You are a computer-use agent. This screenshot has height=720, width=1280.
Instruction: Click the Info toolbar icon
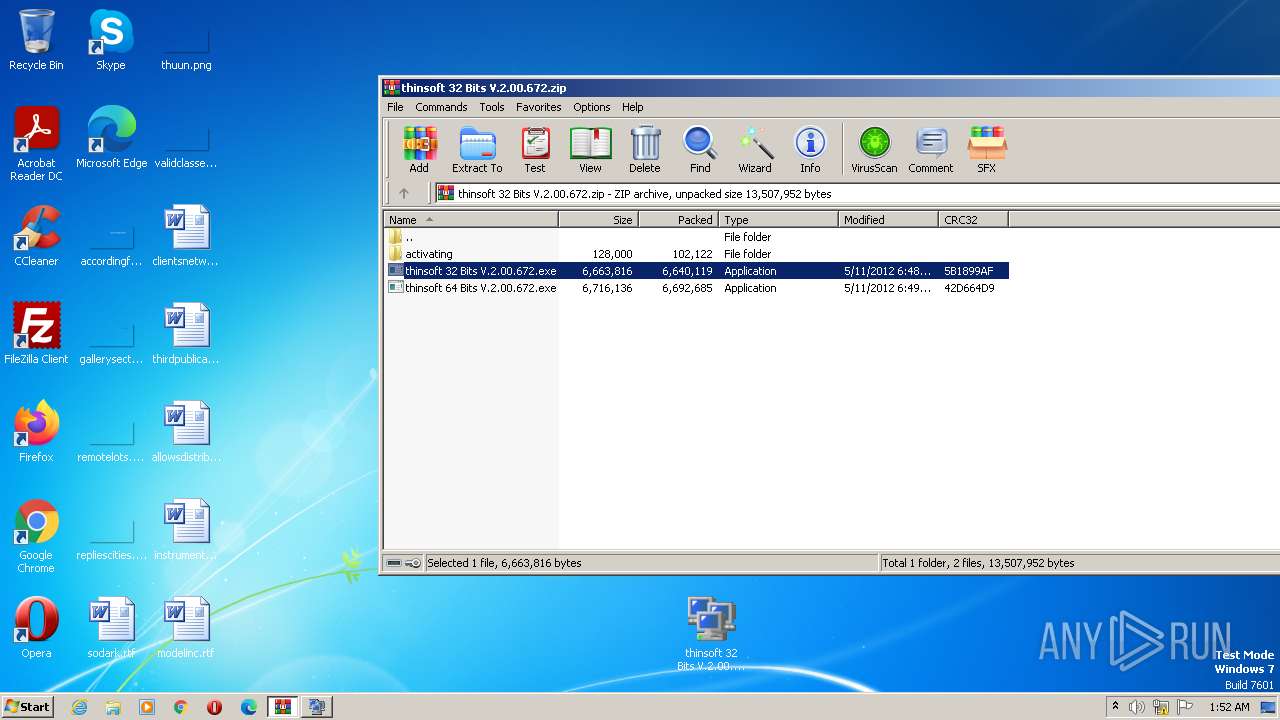click(x=810, y=150)
